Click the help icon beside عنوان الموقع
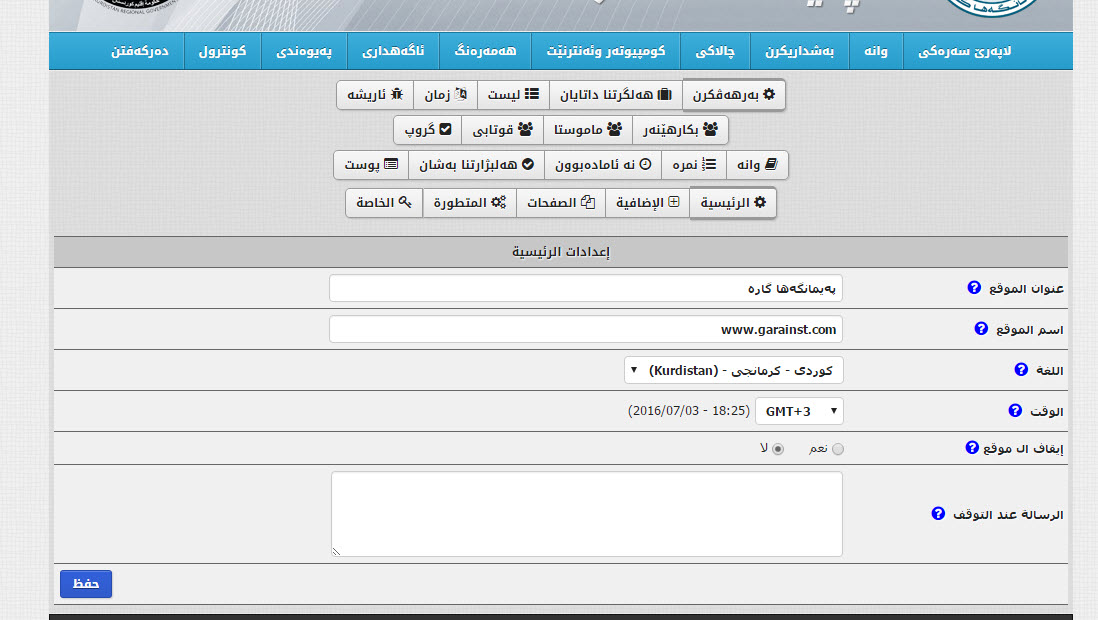Viewport: 1098px width, 620px height. [974, 288]
